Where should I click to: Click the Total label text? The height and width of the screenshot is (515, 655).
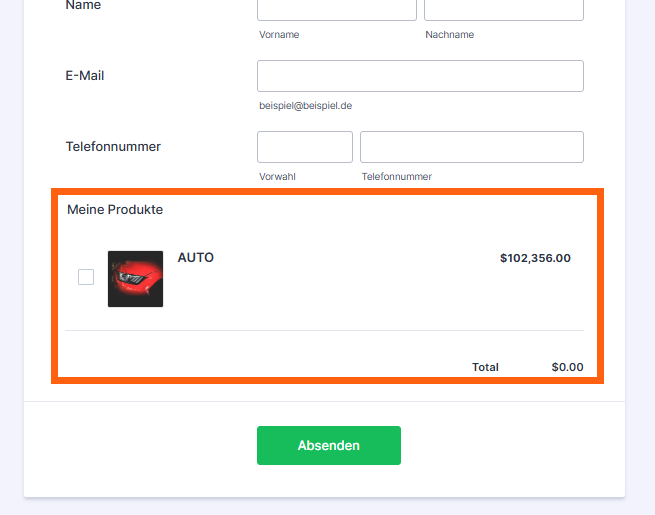[485, 367]
